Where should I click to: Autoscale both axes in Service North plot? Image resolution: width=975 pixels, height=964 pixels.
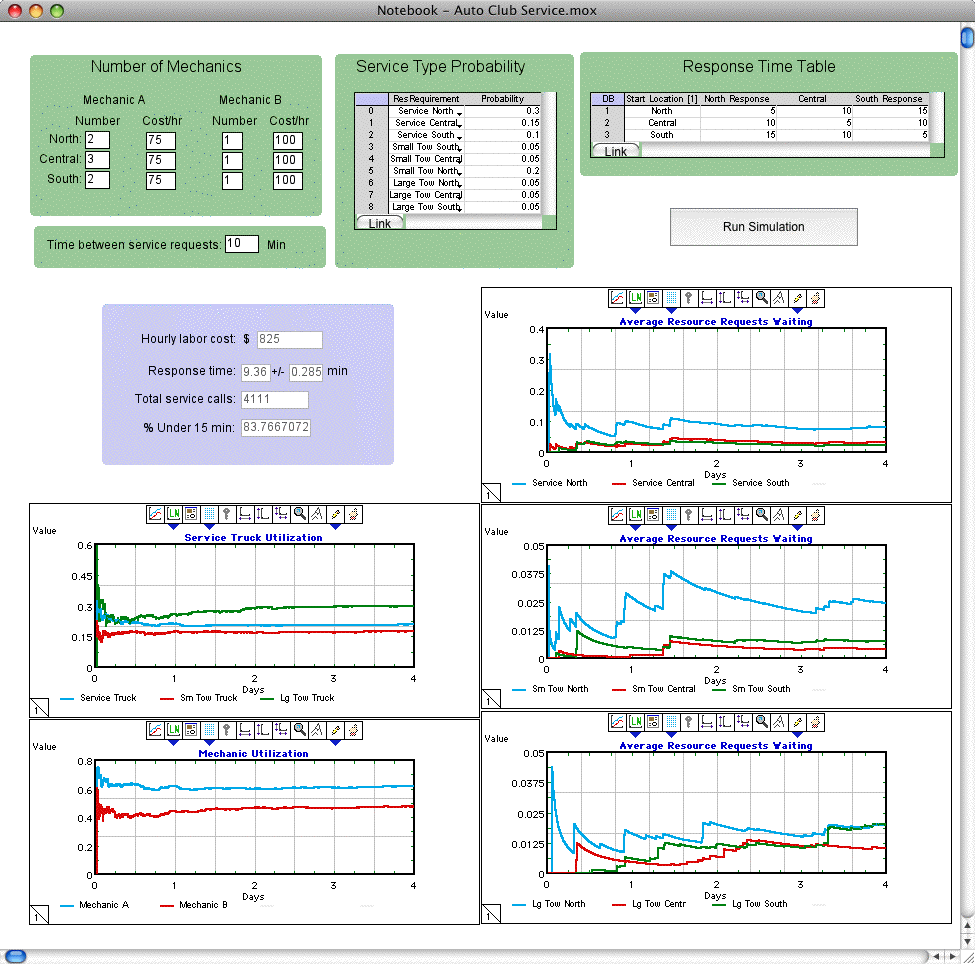743,298
